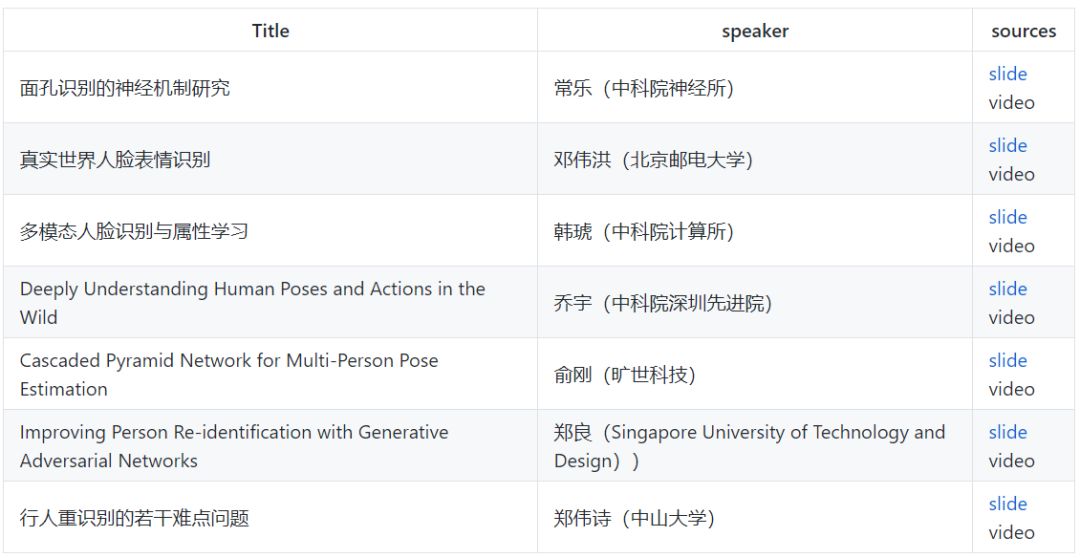
Task: Select the Cascaded Pyramid Network title cell
Action: point(271,374)
